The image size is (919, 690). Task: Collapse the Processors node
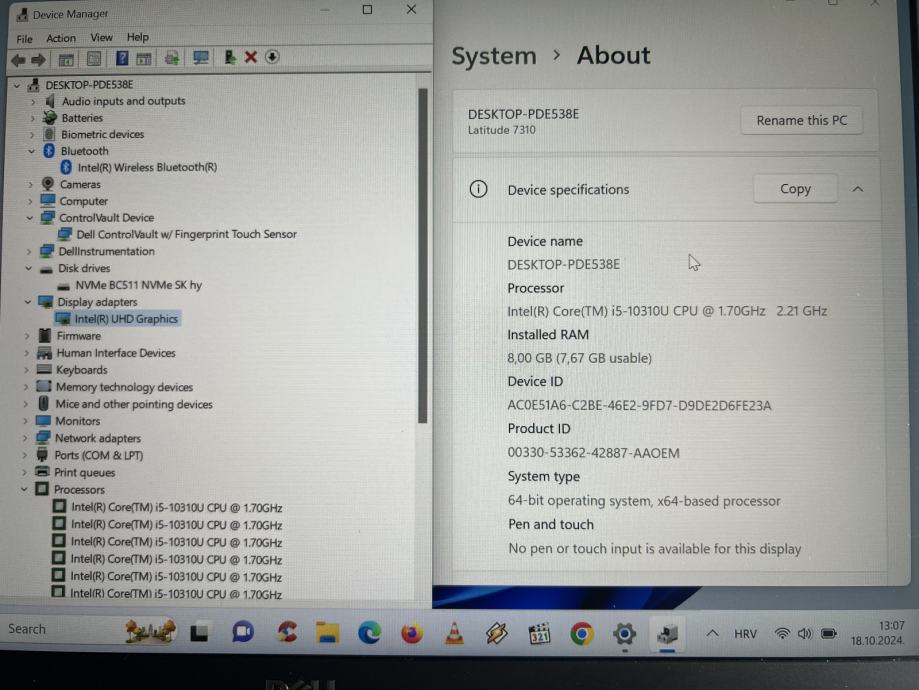click(x=25, y=489)
